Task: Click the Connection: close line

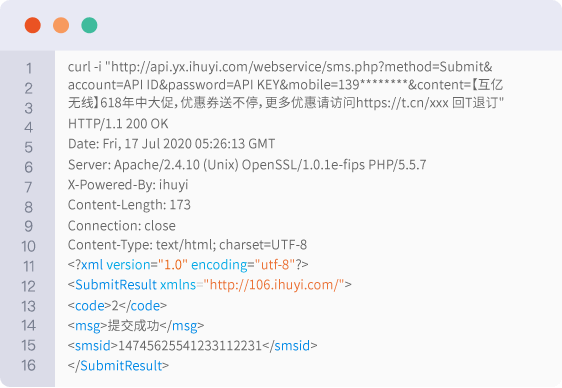Action: pyautogui.click(x=122, y=226)
